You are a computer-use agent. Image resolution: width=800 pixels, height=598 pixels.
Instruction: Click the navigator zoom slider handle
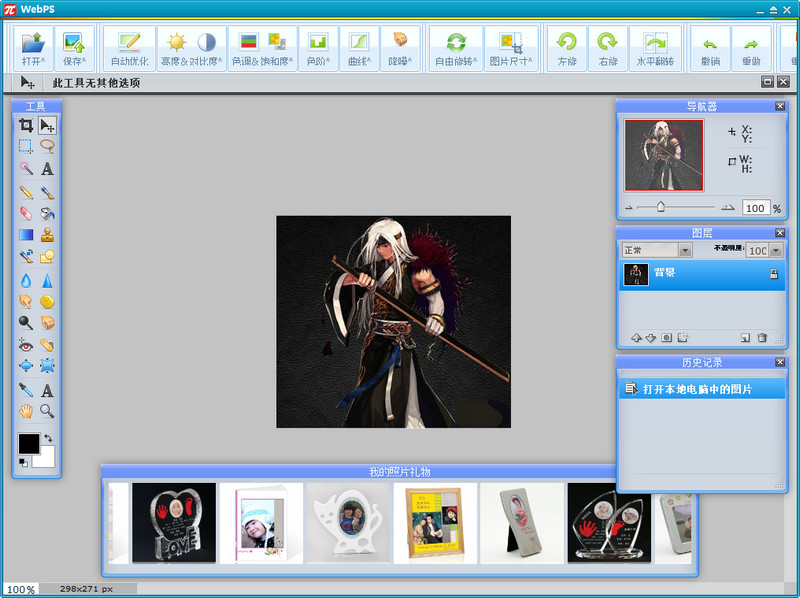661,207
